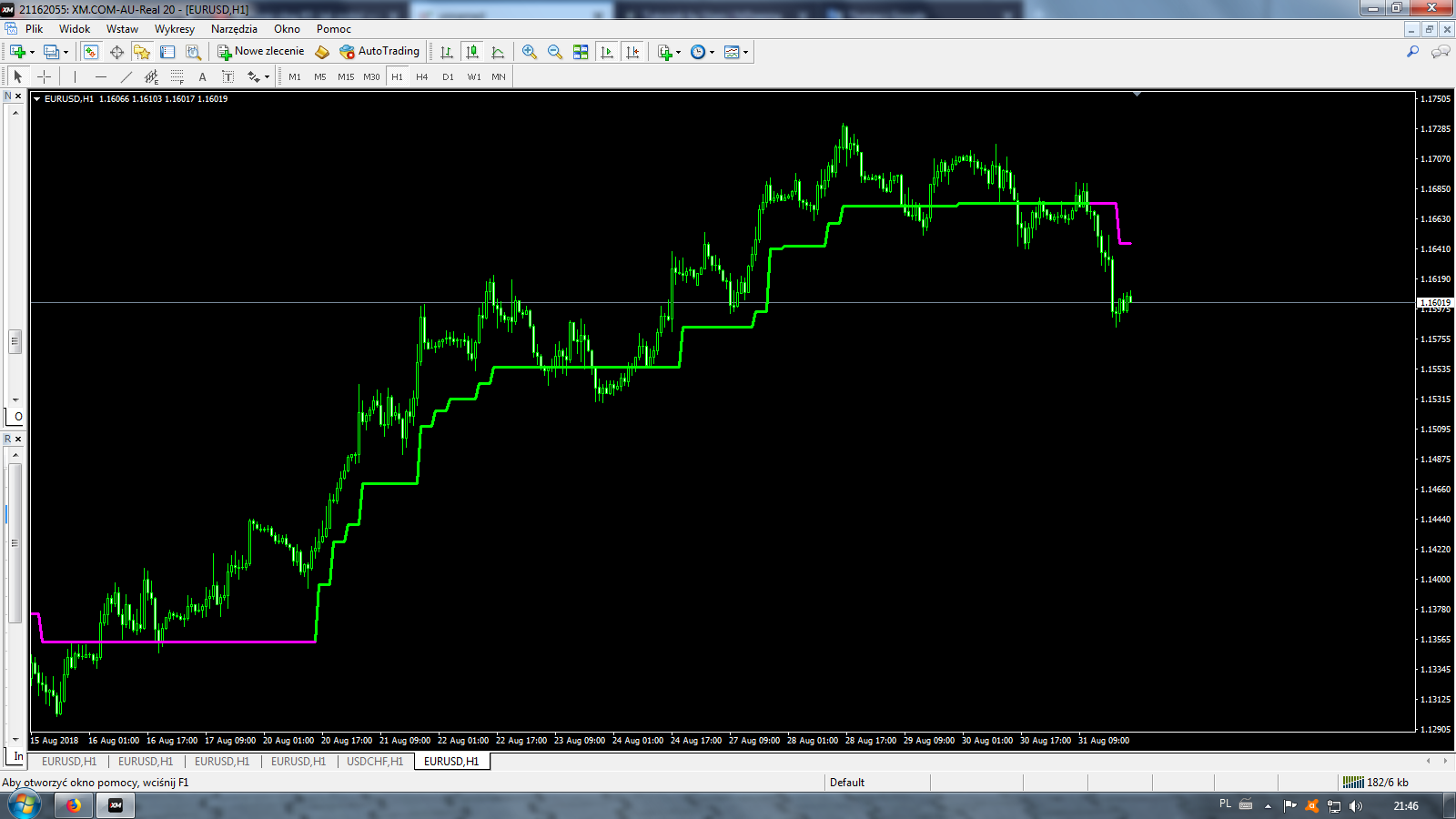Viewport: 1456px width, 819px height.
Task: Open the indicators list icon
Action: [x=665, y=52]
